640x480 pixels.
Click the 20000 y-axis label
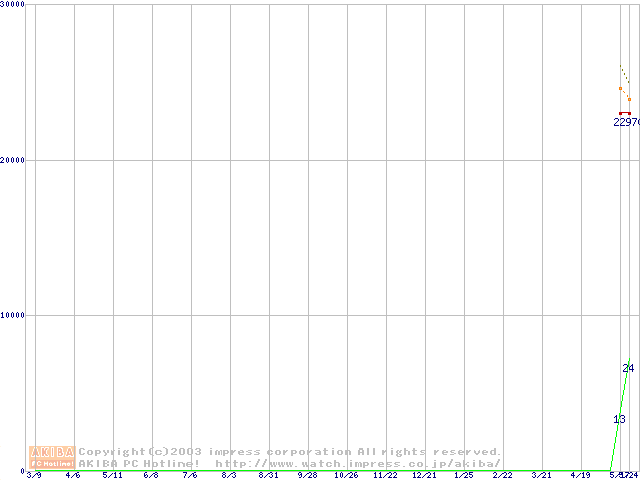[15, 160]
